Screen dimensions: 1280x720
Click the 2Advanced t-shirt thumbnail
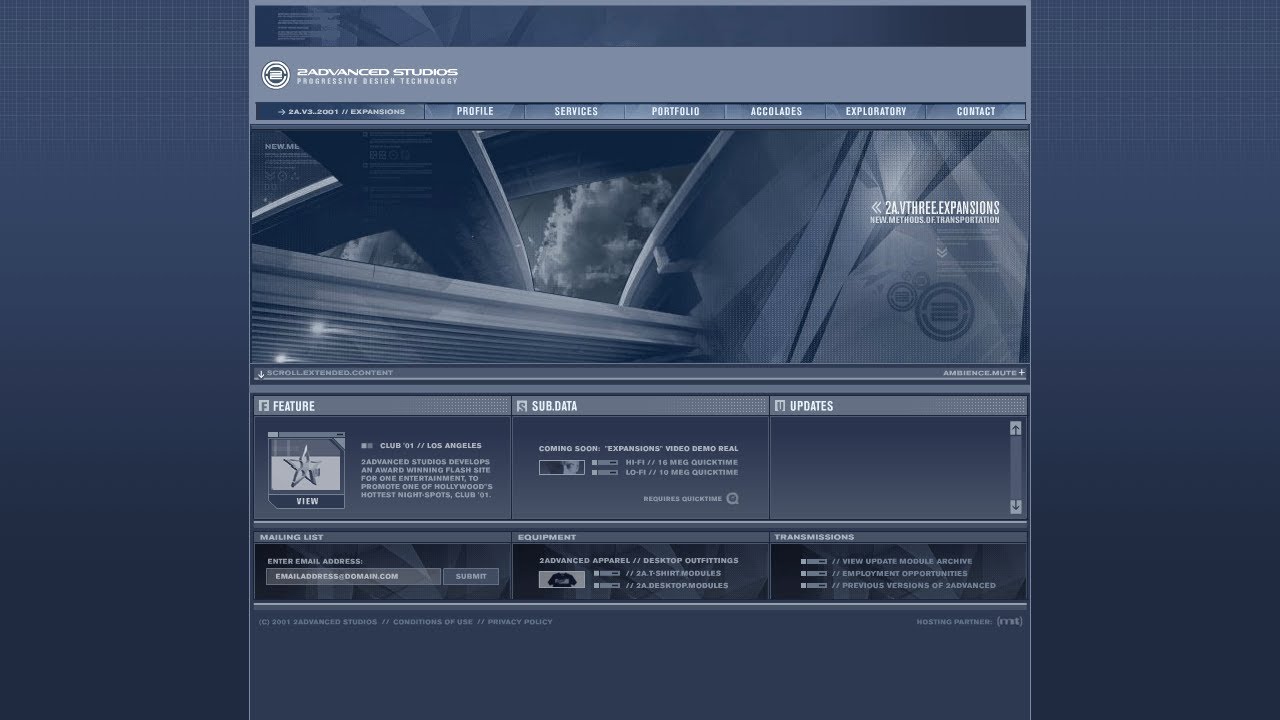click(x=562, y=579)
